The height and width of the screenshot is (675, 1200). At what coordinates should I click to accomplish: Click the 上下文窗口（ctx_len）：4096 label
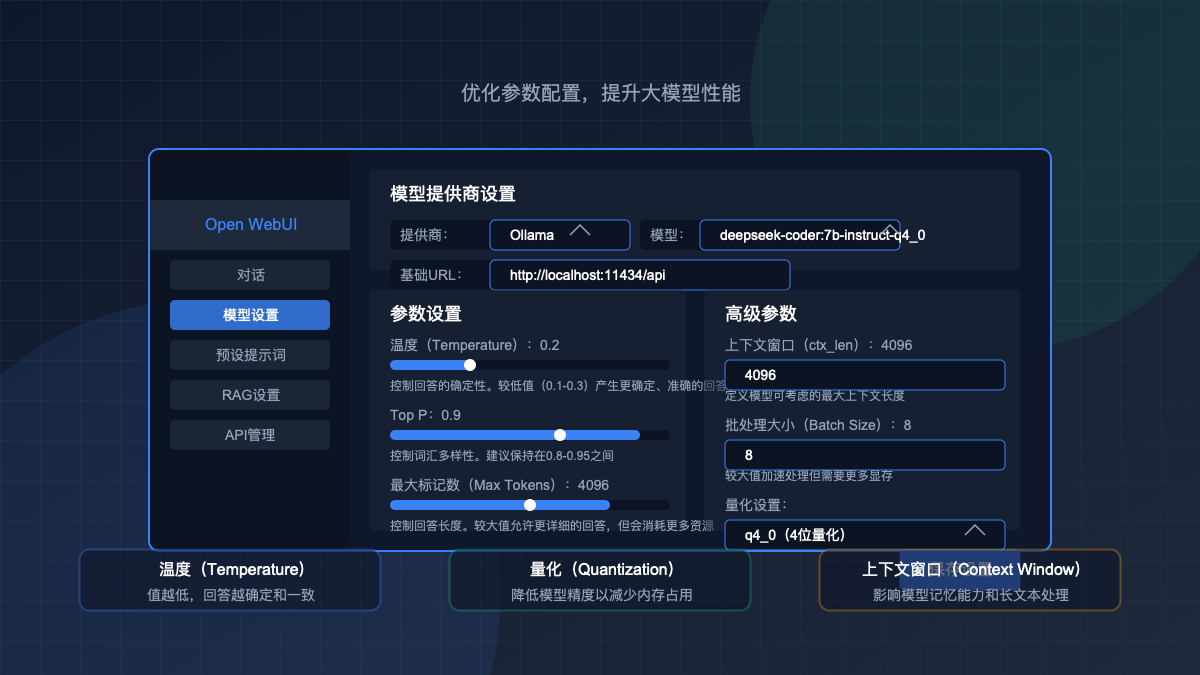(x=819, y=345)
